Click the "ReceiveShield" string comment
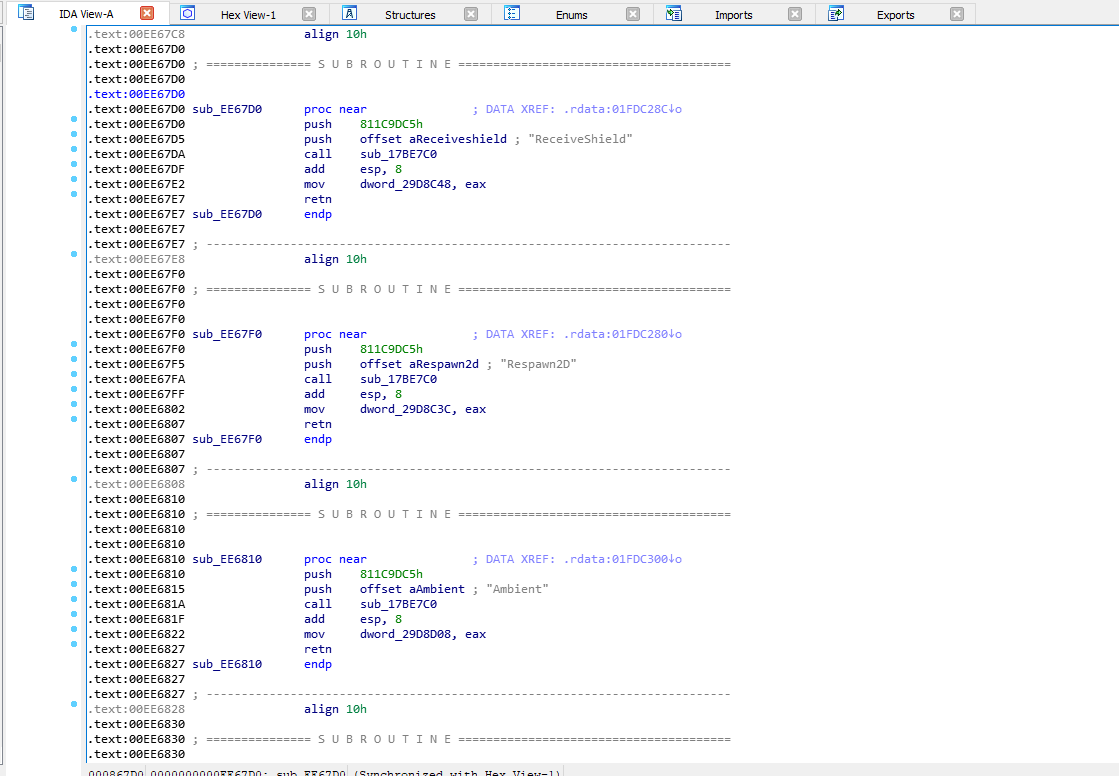The height and width of the screenshot is (776, 1119). [x=580, y=139]
